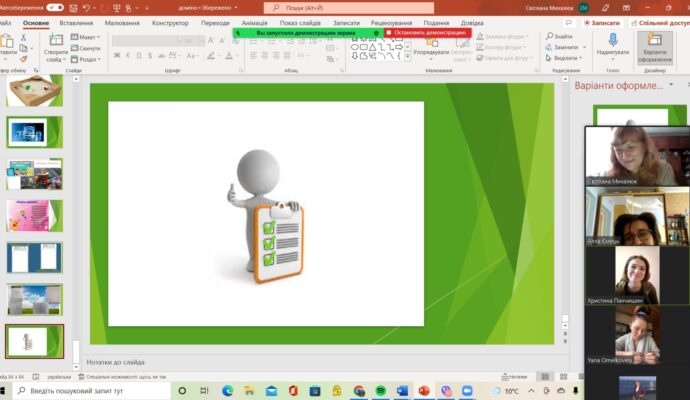Viewport: 690px width, 400px height.
Task: Open the Designer ideas button in ribbon
Action: click(655, 48)
